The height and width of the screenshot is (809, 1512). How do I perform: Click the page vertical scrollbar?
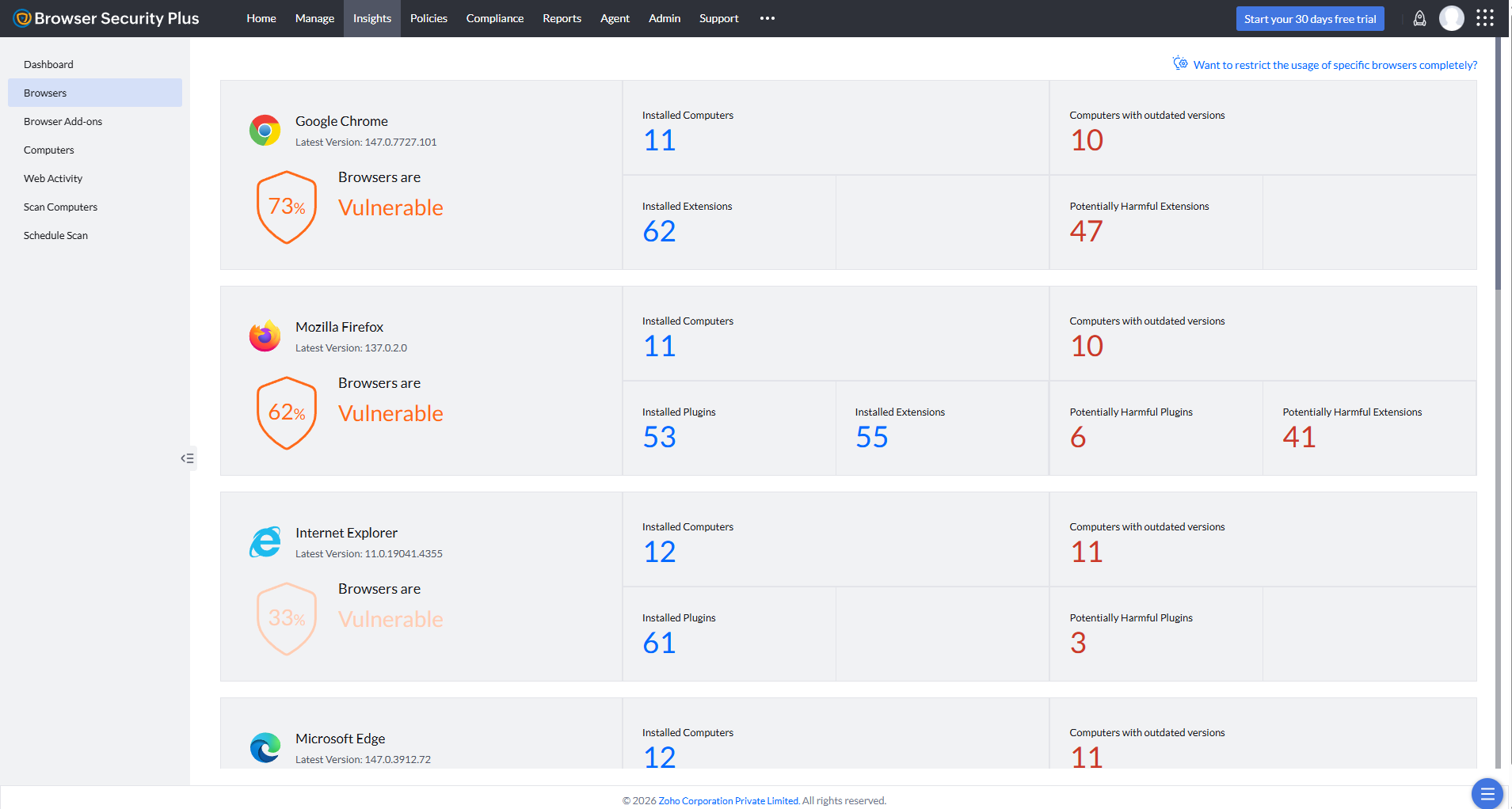1498,162
